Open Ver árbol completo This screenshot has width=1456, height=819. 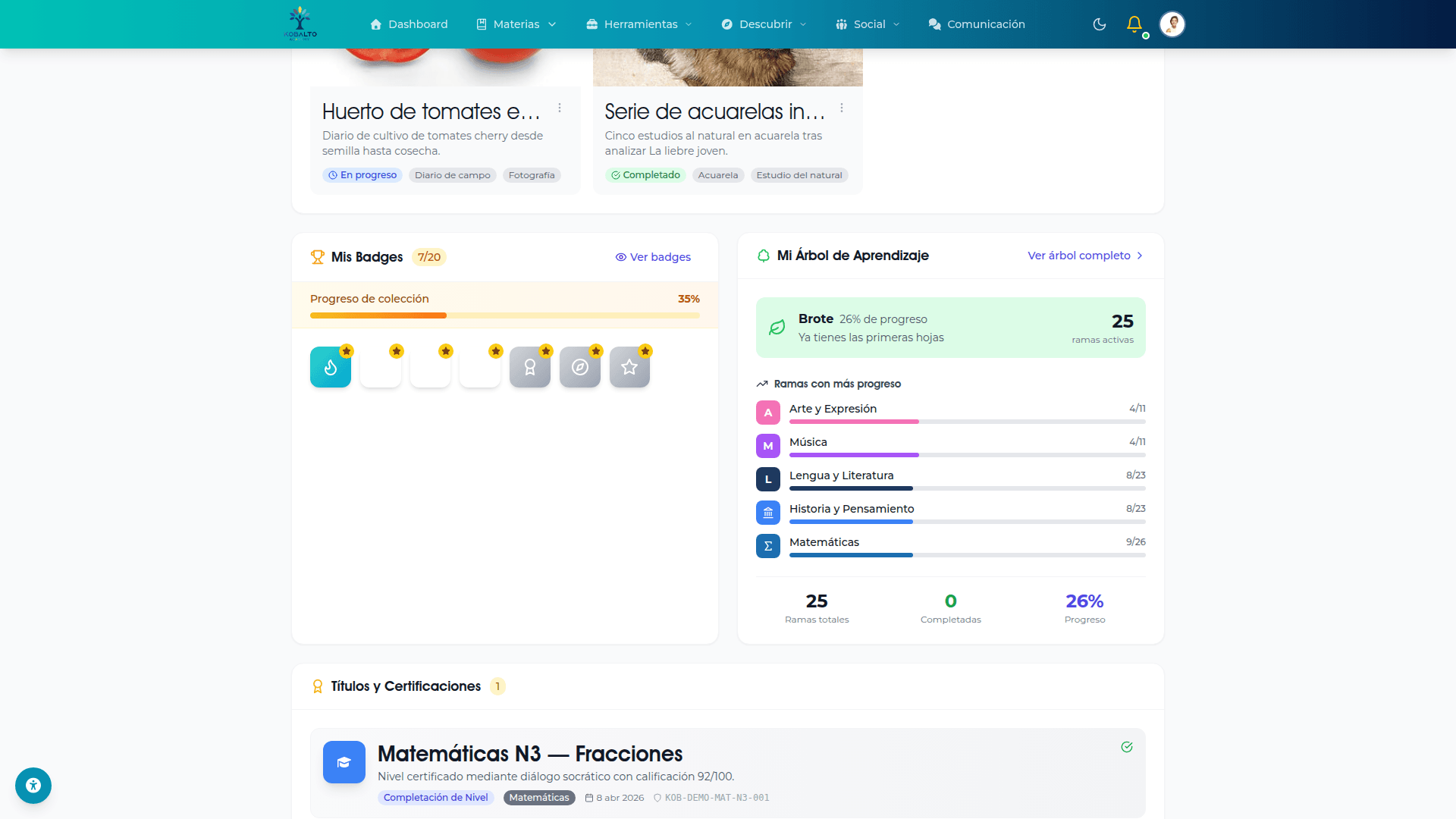click(x=1085, y=256)
